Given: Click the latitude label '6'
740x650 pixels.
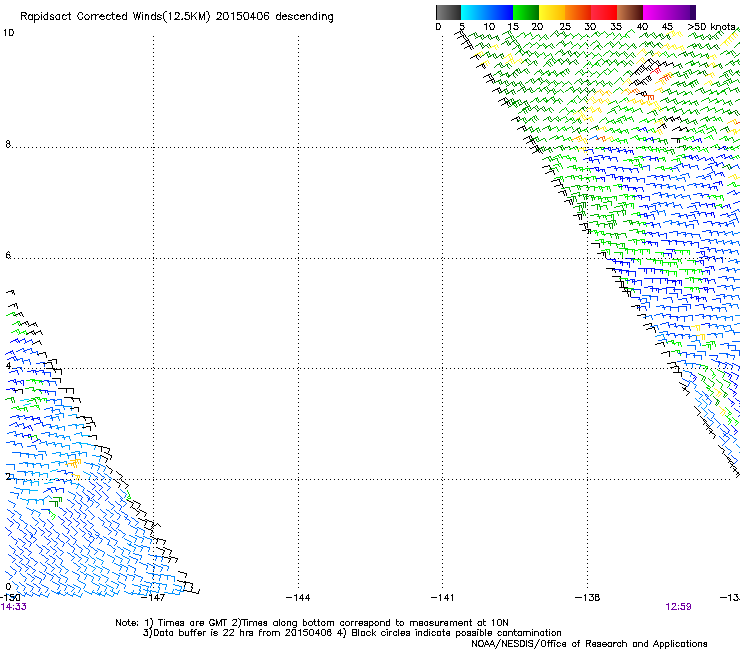Looking at the screenshot, I should 8,255.
